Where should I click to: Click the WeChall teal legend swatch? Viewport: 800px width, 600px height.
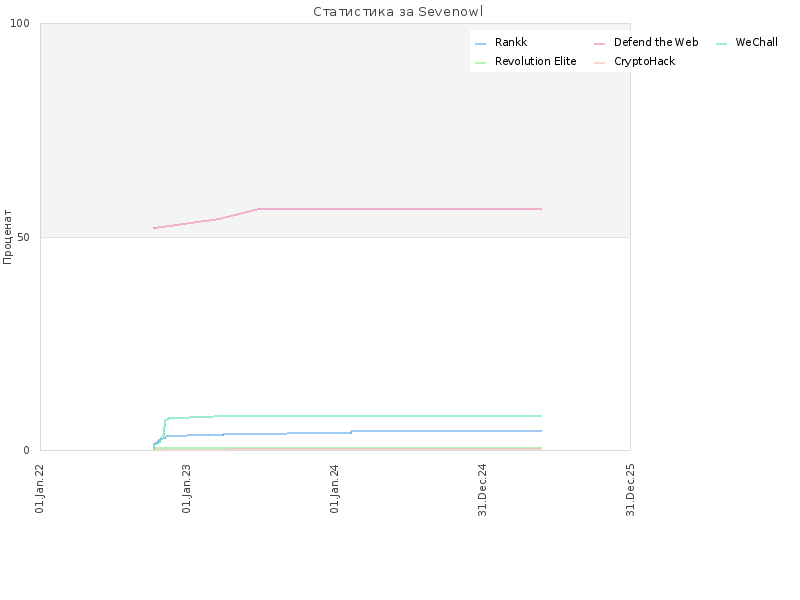[721, 44]
